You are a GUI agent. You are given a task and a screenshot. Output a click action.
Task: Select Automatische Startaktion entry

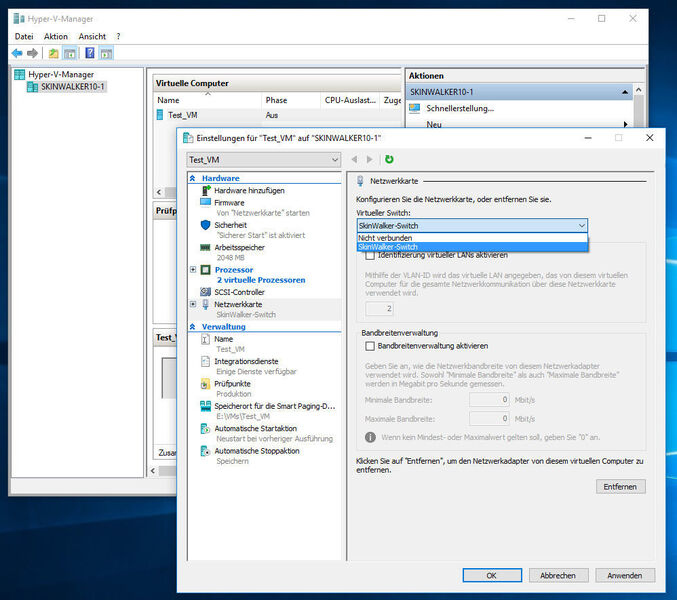(x=256, y=429)
